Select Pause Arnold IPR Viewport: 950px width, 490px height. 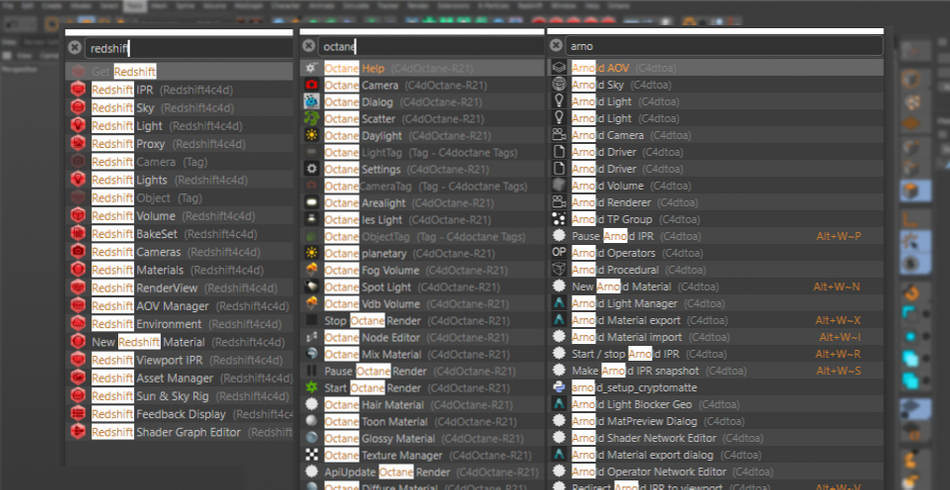(716, 236)
